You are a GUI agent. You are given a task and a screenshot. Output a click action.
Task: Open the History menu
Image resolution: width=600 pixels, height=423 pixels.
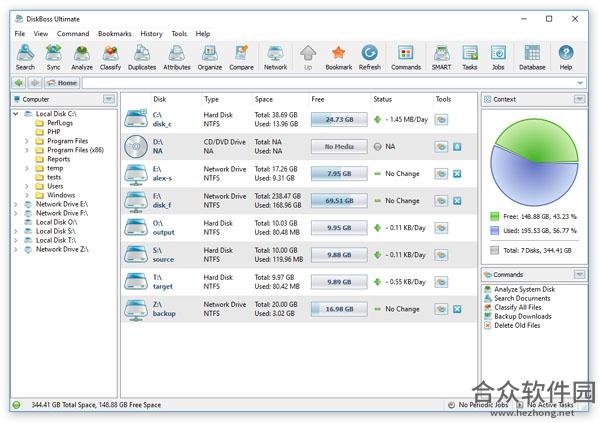(x=151, y=34)
